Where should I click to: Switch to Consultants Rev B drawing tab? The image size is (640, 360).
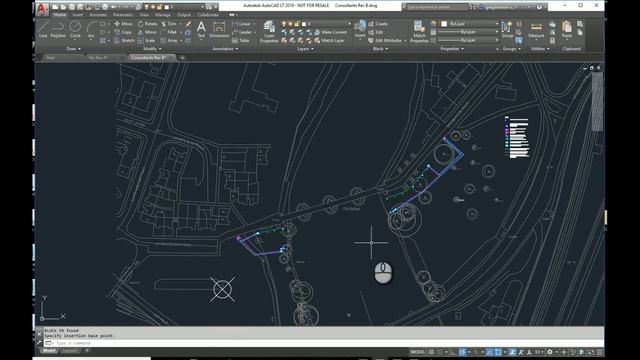pos(149,58)
